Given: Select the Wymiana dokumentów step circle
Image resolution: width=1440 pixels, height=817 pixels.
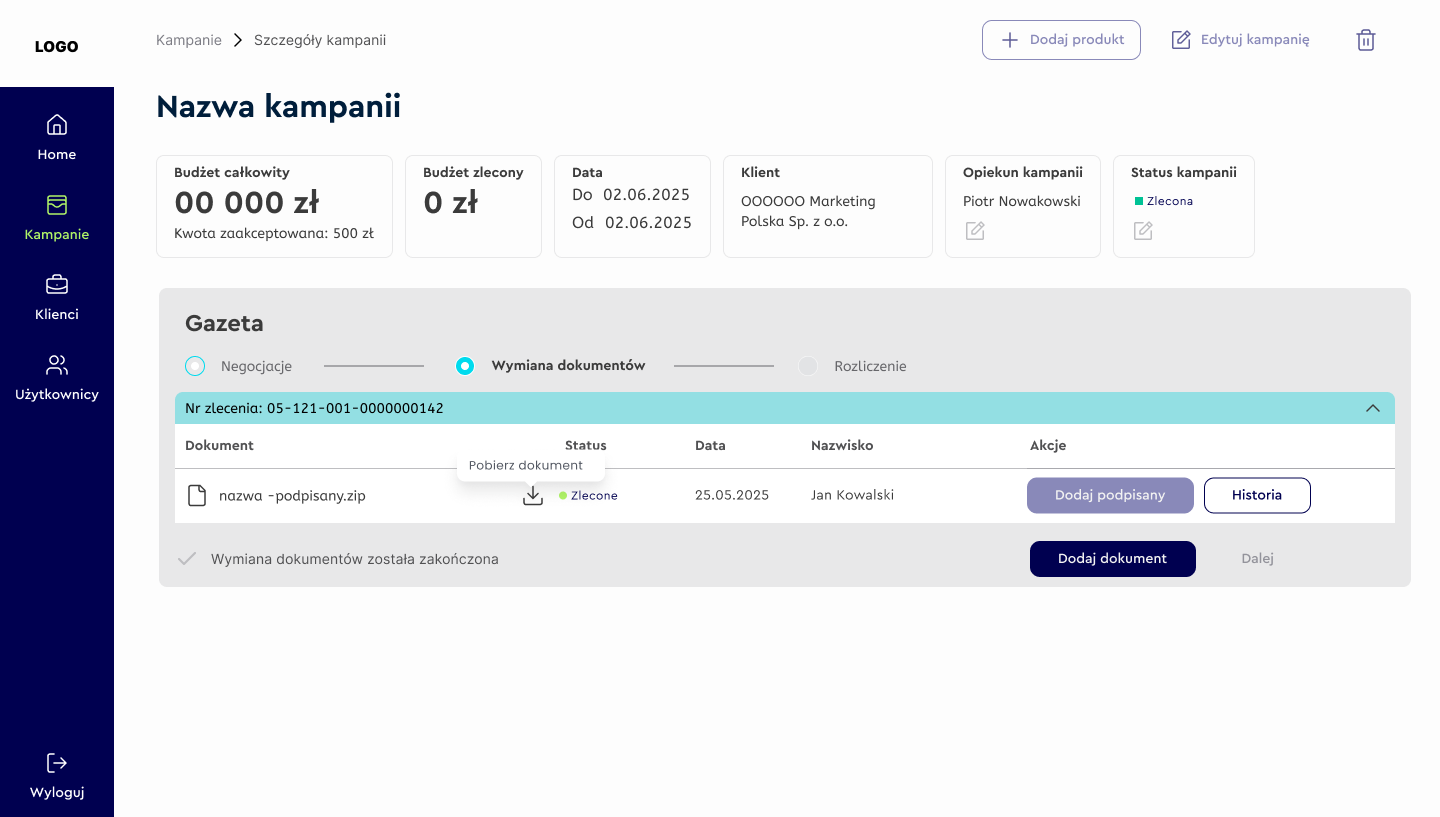Looking at the screenshot, I should pyautogui.click(x=465, y=366).
